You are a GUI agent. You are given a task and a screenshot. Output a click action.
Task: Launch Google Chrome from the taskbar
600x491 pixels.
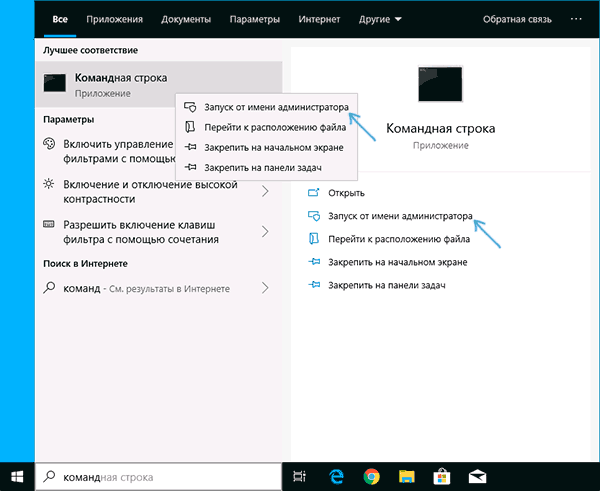click(x=371, y=477)
